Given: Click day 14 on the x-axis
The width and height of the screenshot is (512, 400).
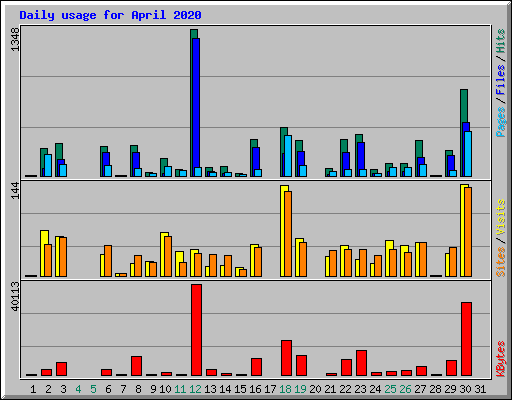Looking at the screenshot, I should tap(225, 389).
